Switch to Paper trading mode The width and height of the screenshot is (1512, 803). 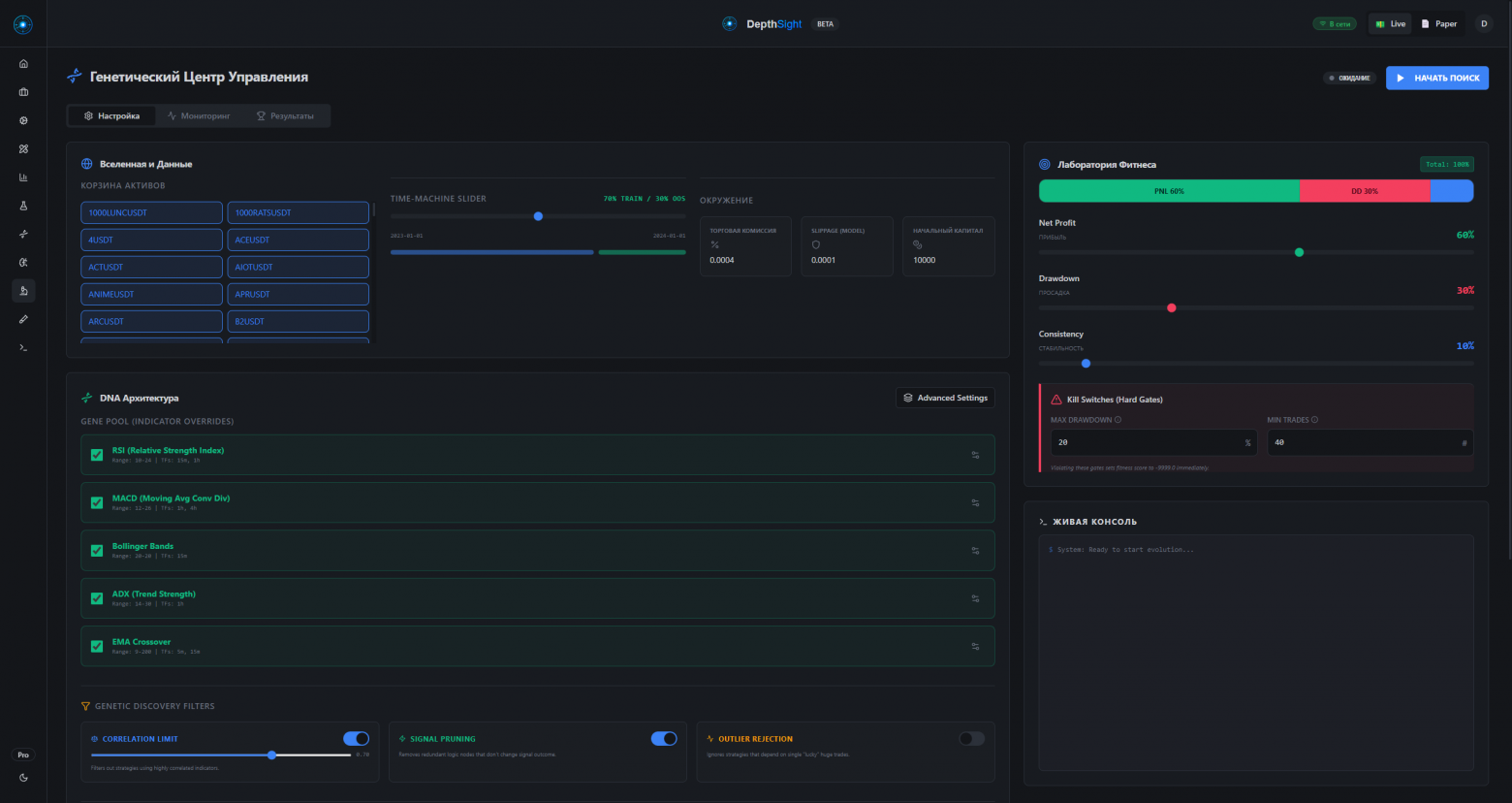[x=1438, y=24]
